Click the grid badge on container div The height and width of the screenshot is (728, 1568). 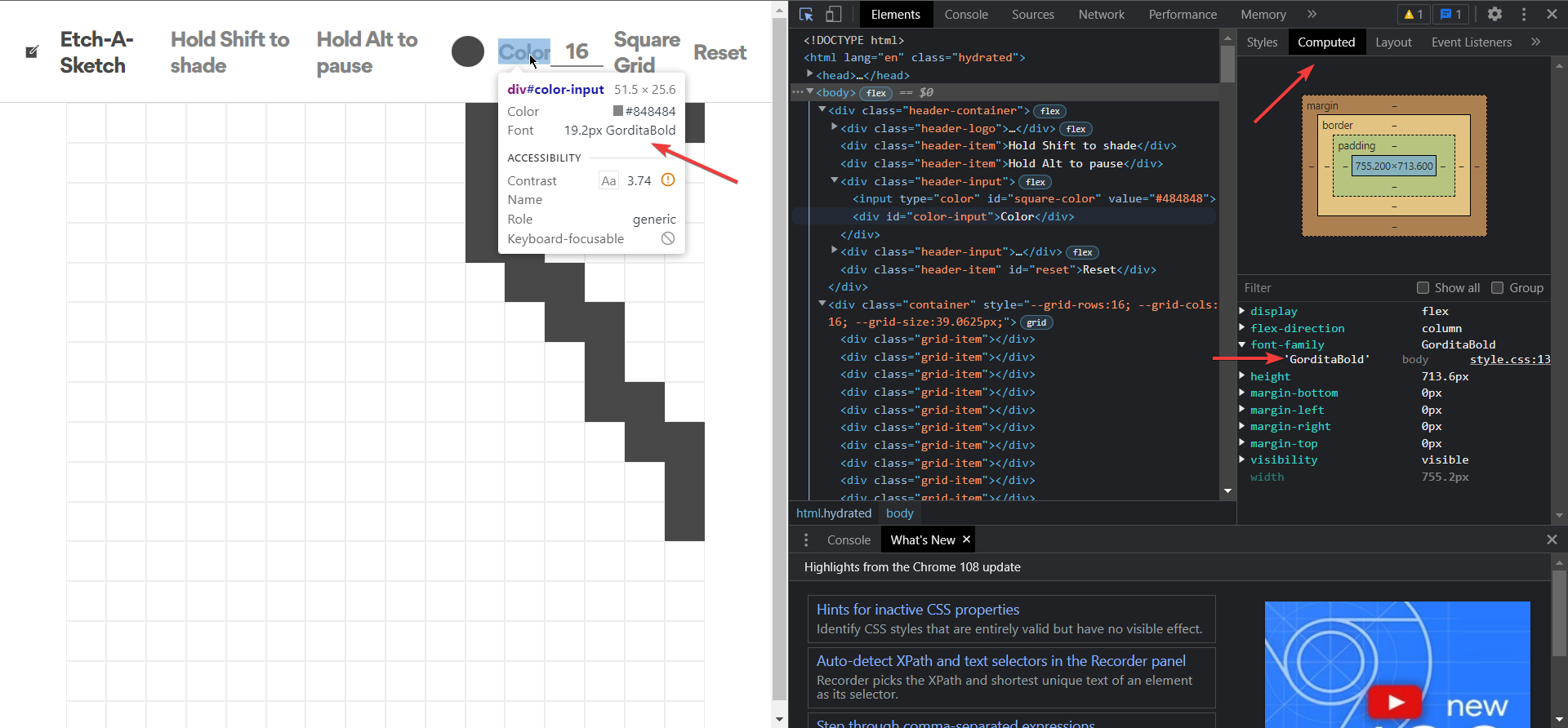tap(1036, 322)
